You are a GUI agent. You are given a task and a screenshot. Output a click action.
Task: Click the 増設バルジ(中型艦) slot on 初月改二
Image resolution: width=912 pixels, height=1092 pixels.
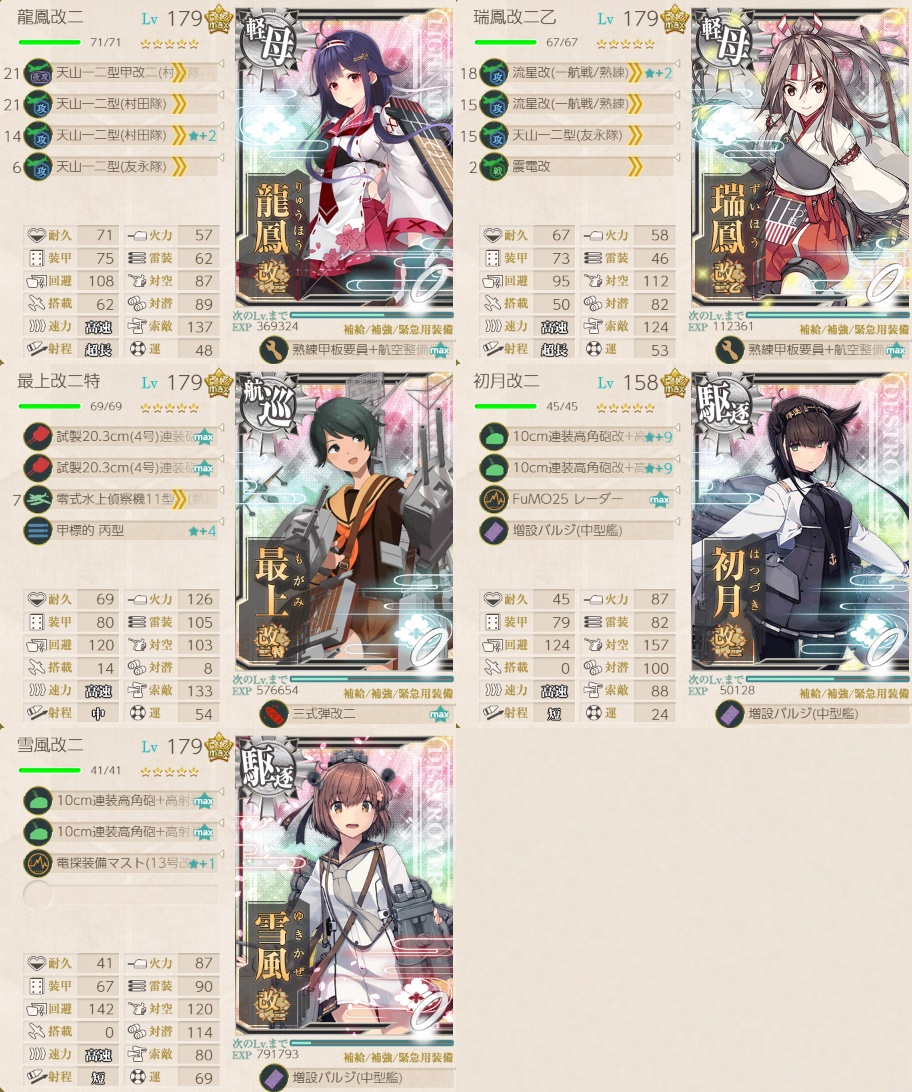click(x=576, y=531)
